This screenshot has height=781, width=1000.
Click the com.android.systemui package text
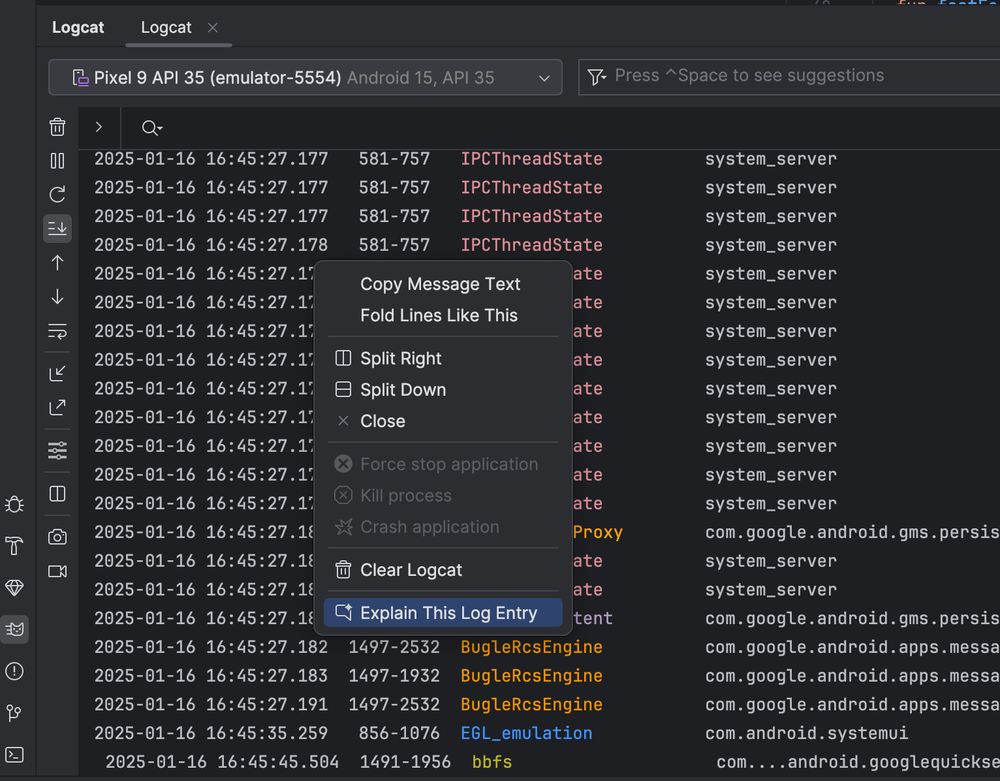pyautogui.click(x=806, y=733)
